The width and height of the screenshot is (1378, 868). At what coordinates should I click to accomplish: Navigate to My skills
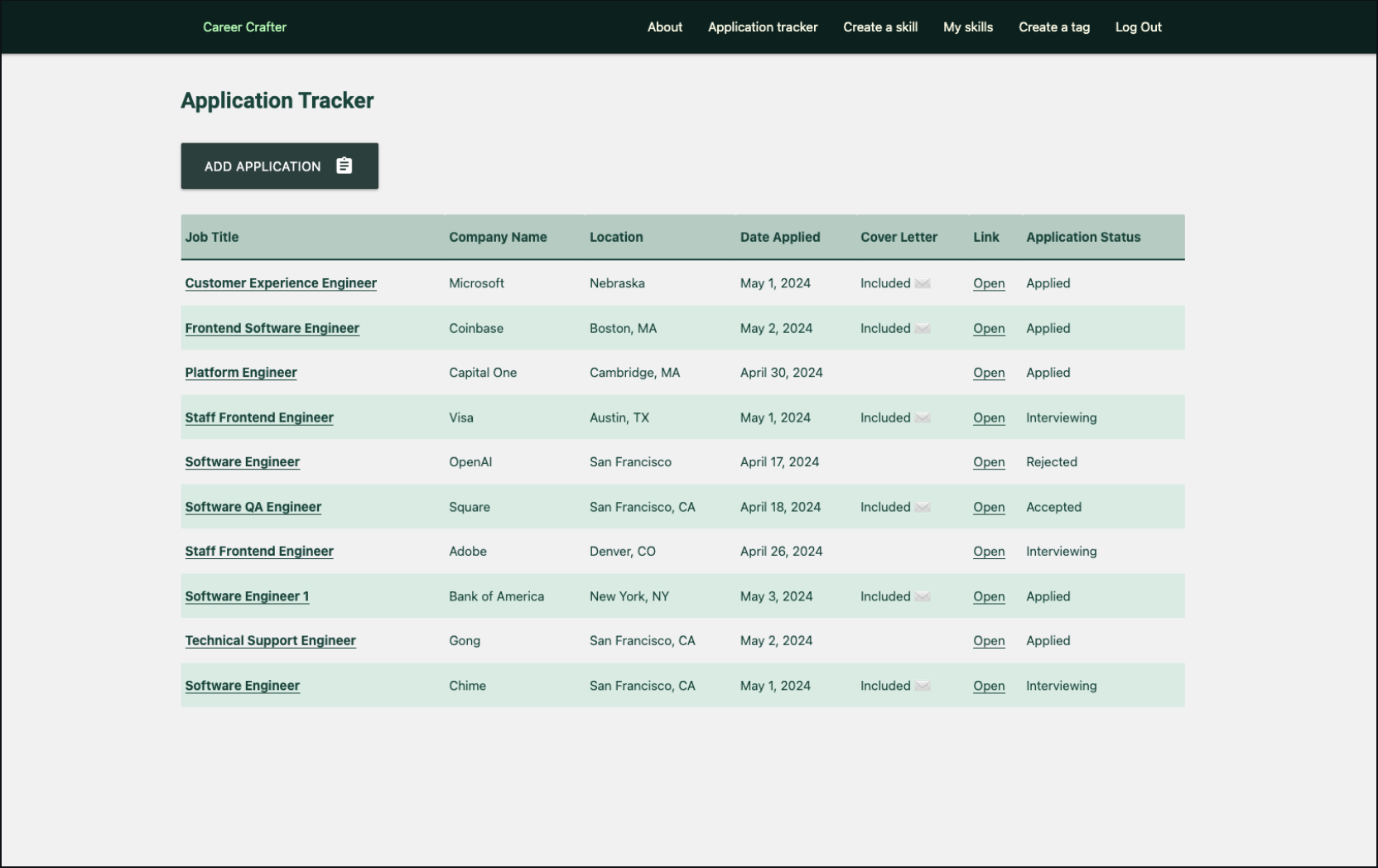(x=967, y=27)
